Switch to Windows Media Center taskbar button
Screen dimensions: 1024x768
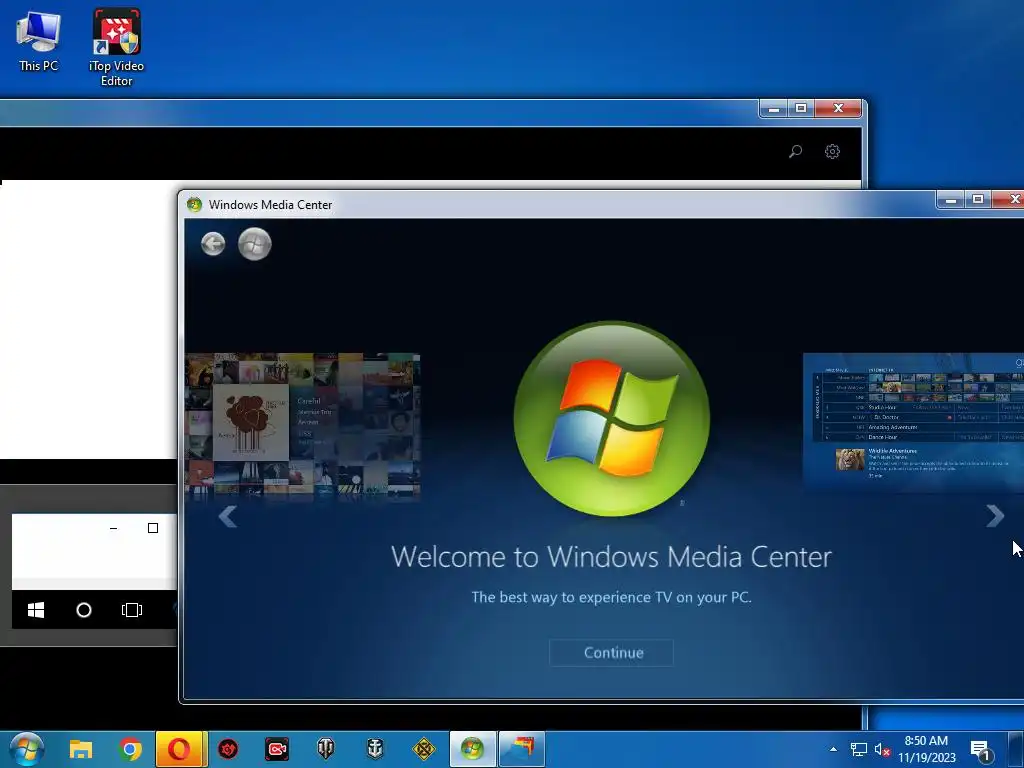(472, 749)
